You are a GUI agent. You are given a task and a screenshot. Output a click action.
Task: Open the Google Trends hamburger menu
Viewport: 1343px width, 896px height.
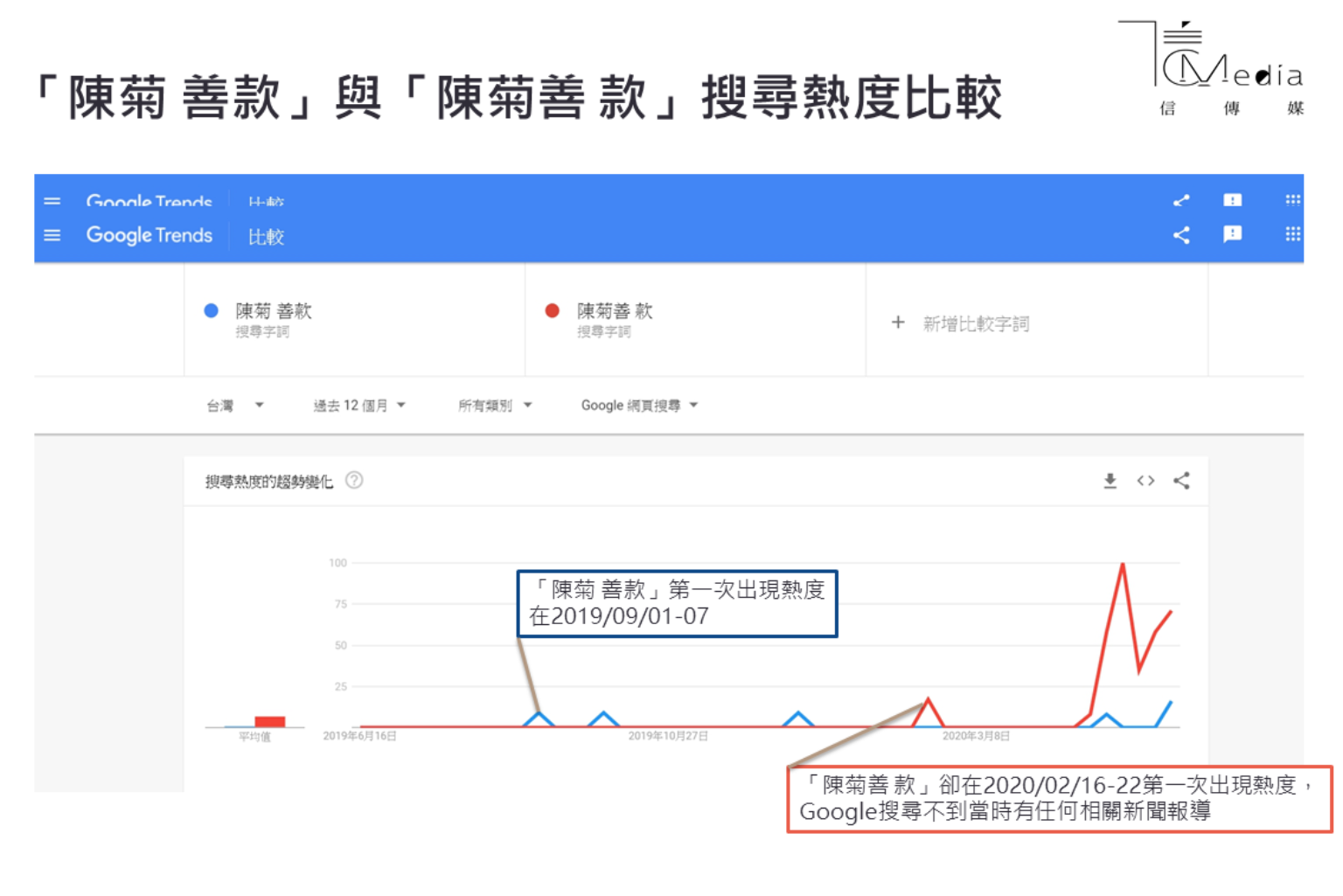point(52,235)
